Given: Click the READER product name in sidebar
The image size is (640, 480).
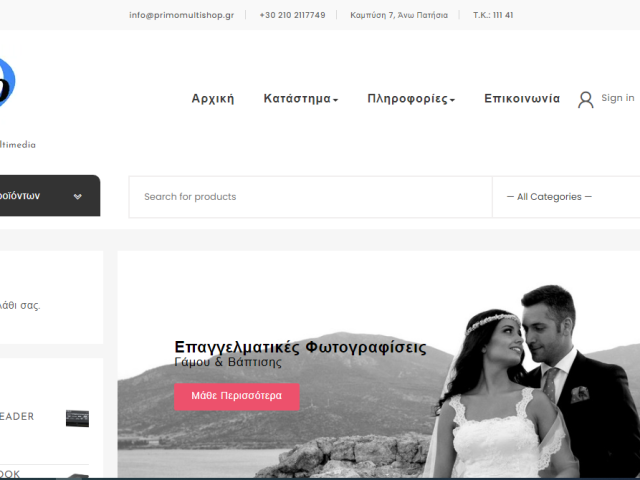Looking at the screenshot, I should pos(17,417).
